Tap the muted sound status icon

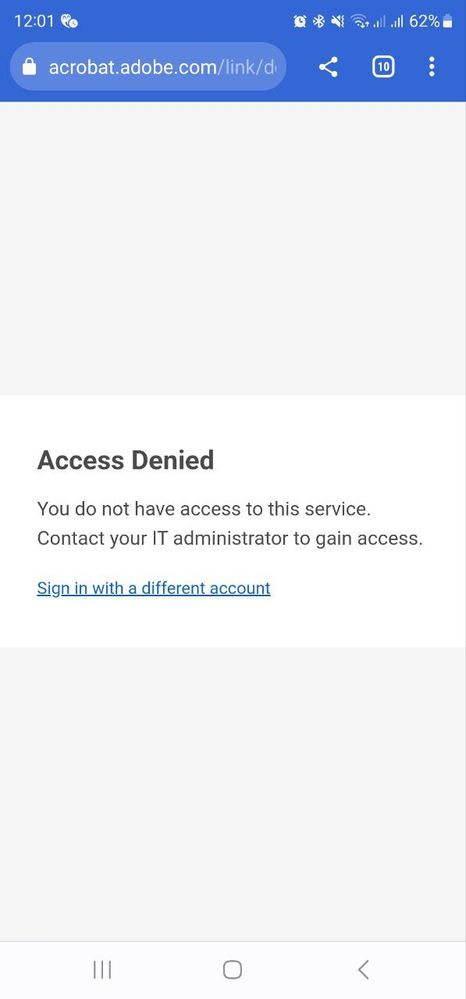tap(337, 22)
